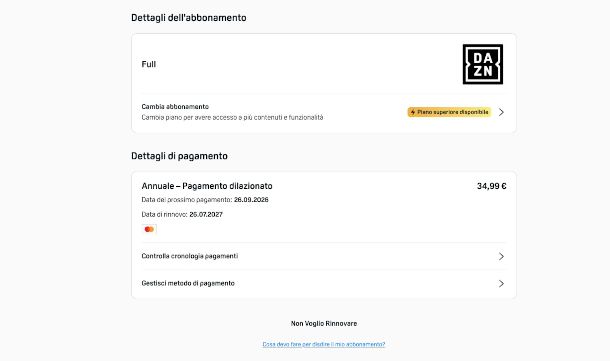Image resolution: width=610 pixels, height=361 pixels.
Task: Open Gestisci metodo di pagamento
Action: click(x=324, y=284)
